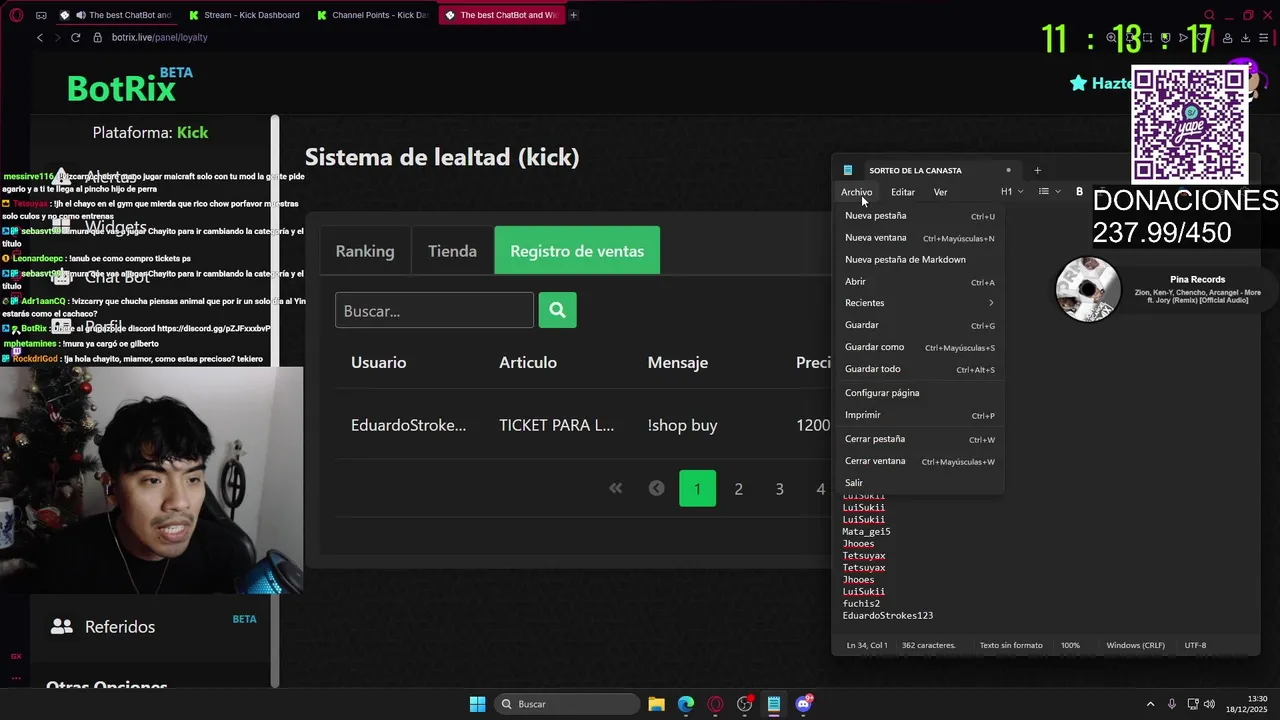Open Opera easy setup menu icon
Screen dimensions: 1280x720
tap(1264, 38)
